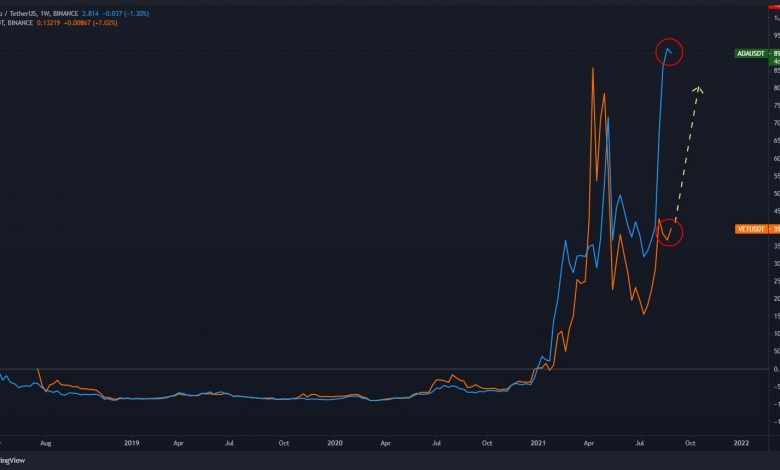Click the Aug label on time axis
The height and width of the screenshot is (470, 780).
click(x=44, y=441)
